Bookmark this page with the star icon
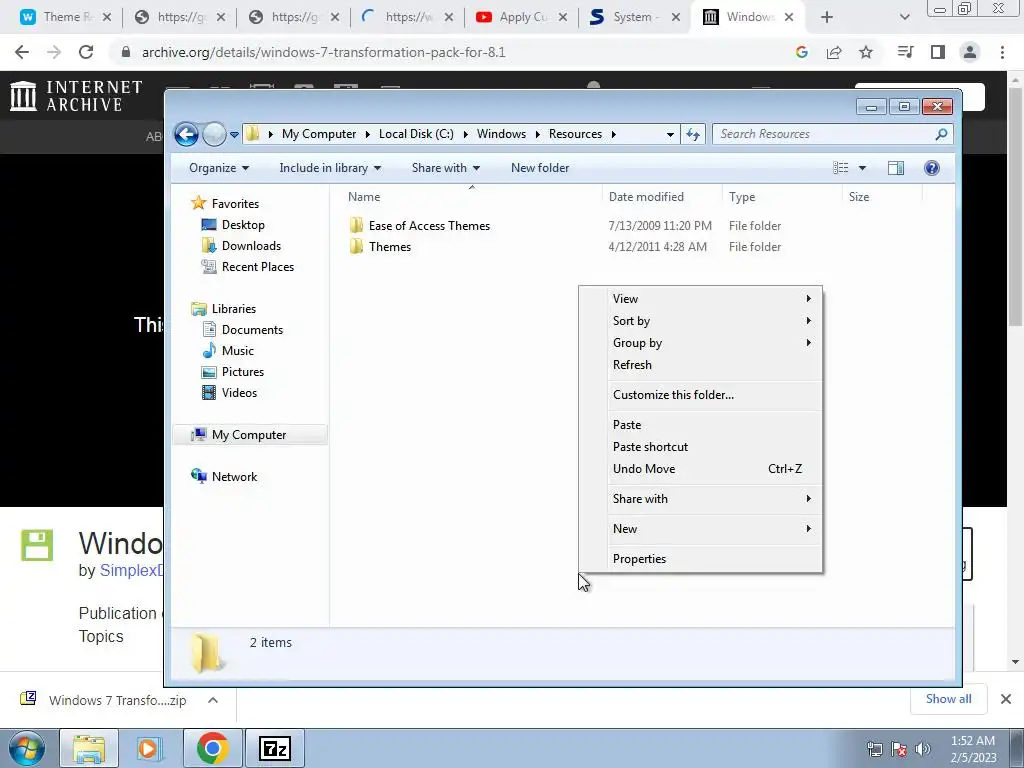 [866, 52]
